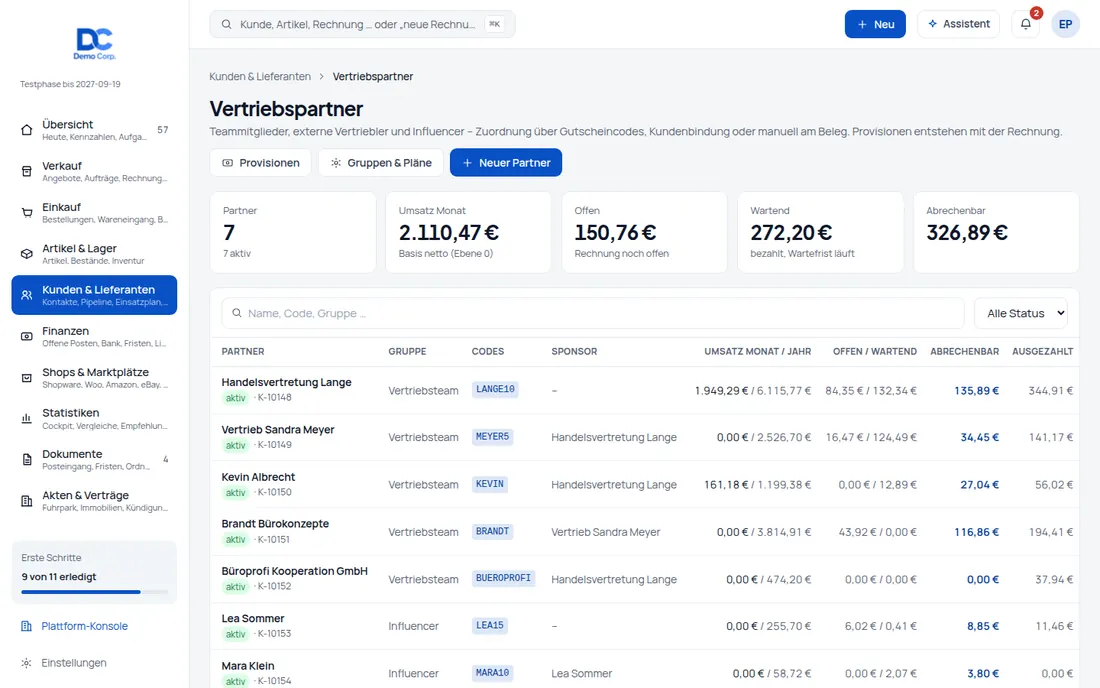The width and height of the screenshot is (1100, 688).
Task: Click the gear icon on Gruppen & Pläne
Action: [x=336, y=163]
